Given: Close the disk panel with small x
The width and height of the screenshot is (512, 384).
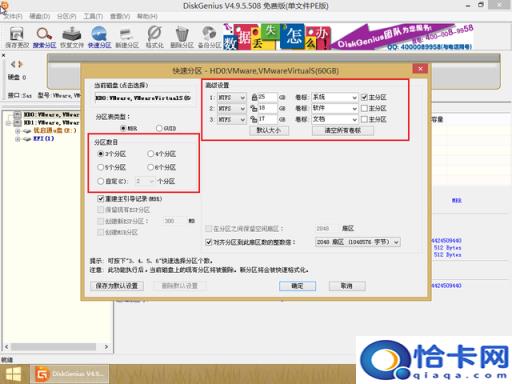Looking at the screenshot, I should click(x=3, y=55).
